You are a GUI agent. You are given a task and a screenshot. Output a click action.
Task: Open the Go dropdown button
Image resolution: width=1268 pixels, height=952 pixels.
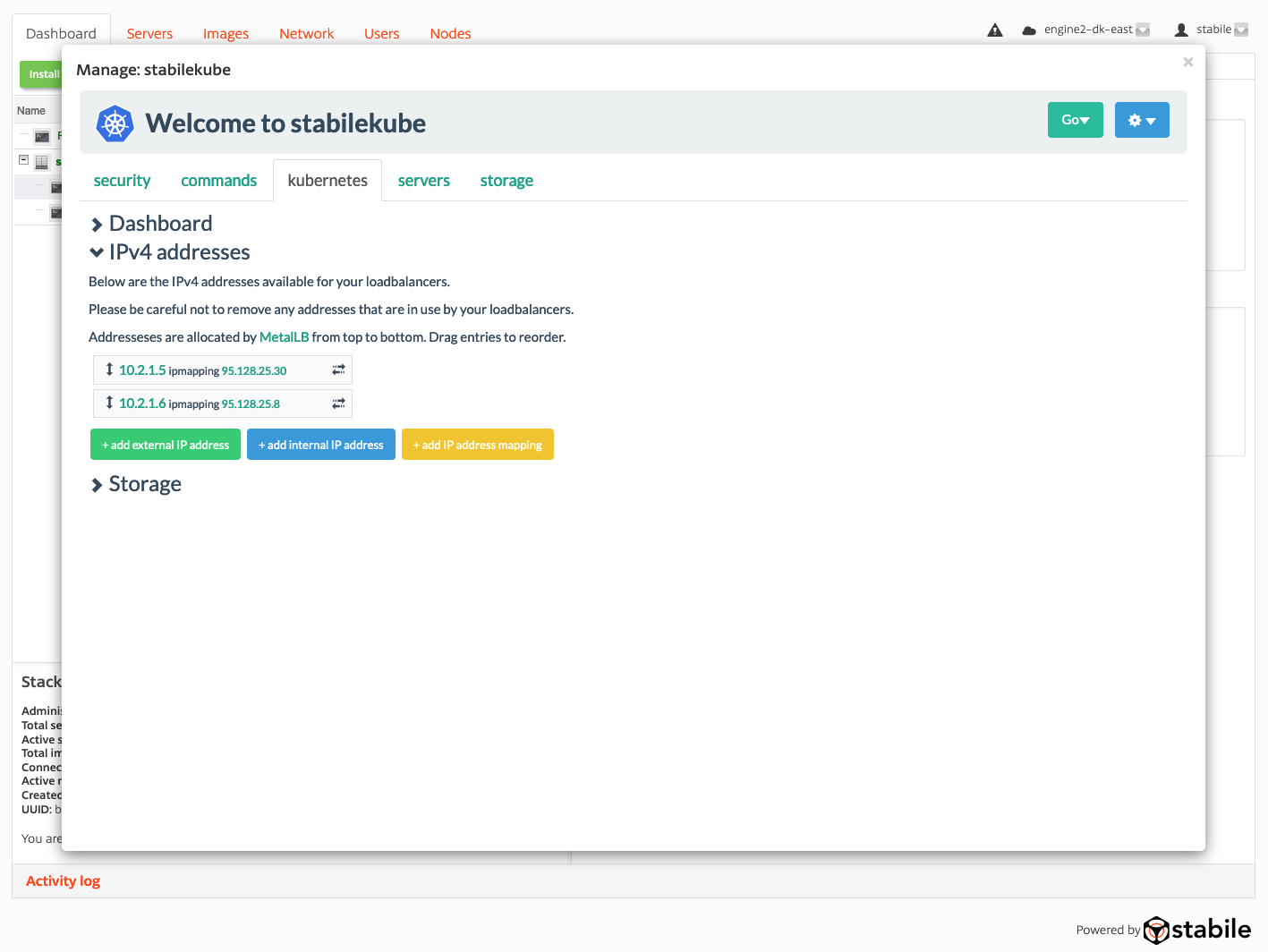pos(1075,120)
